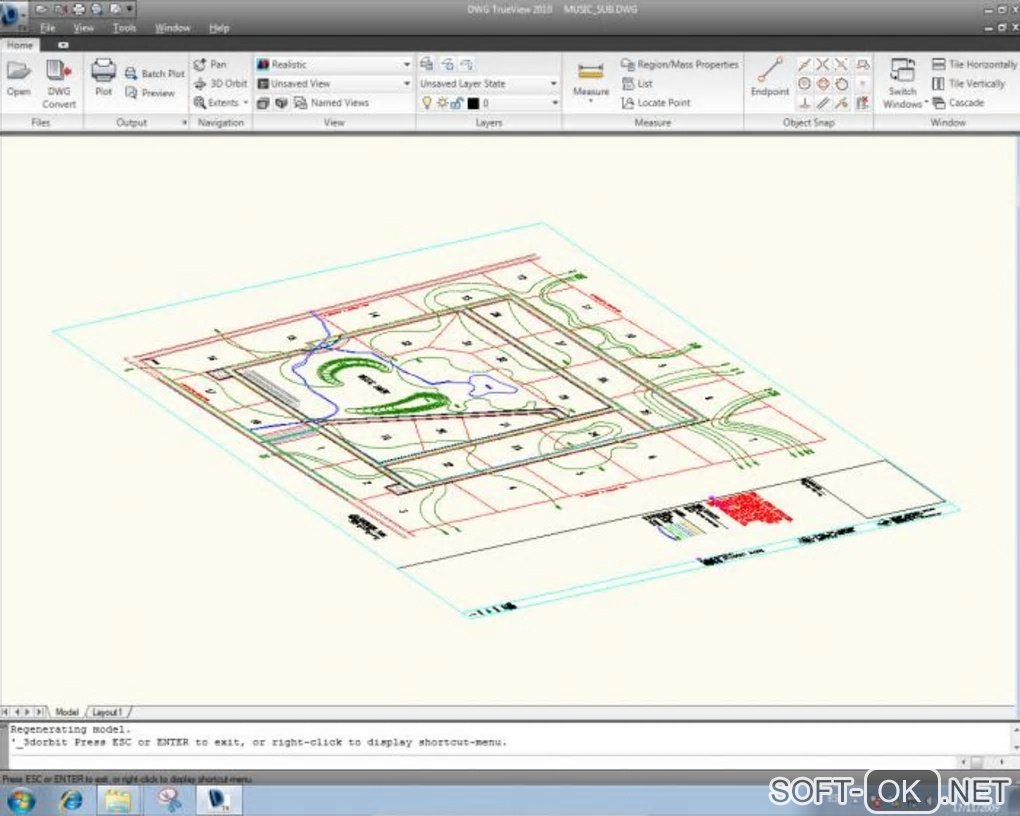This screenshot has height=816, width=1020.
Task: Click Tile Horizontally button
Action: [974, 64]
